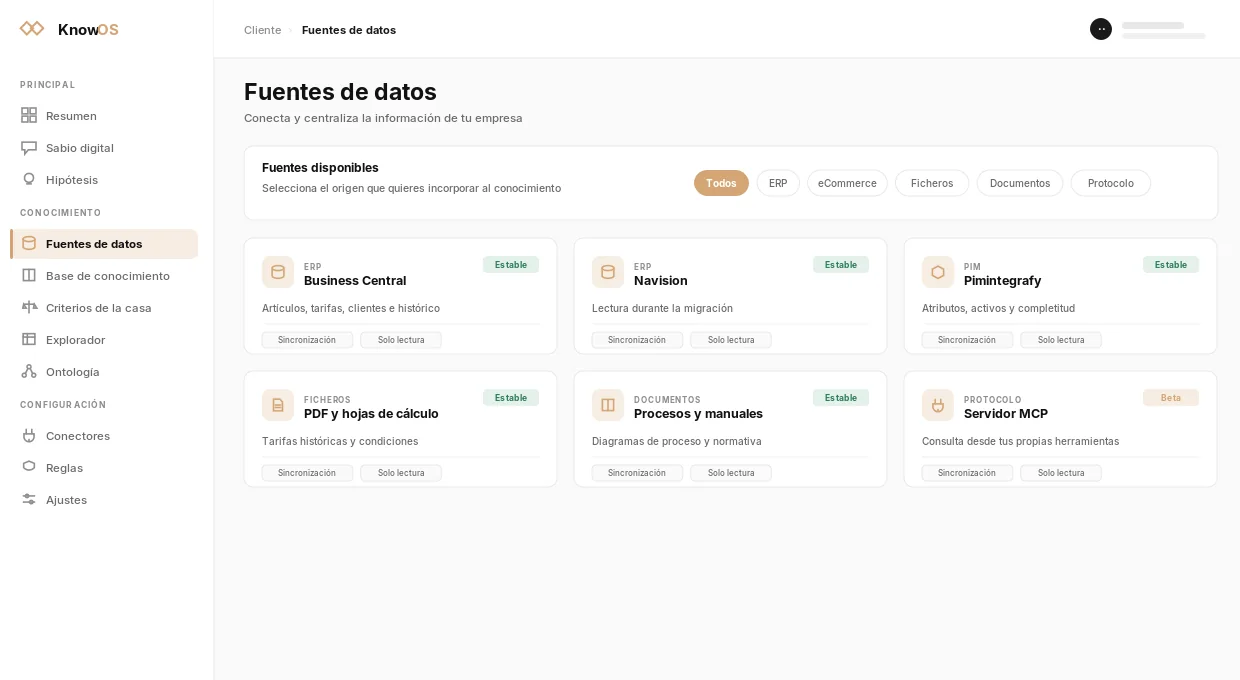Click Solo lectura tag on Business Central

pos(401,340)
